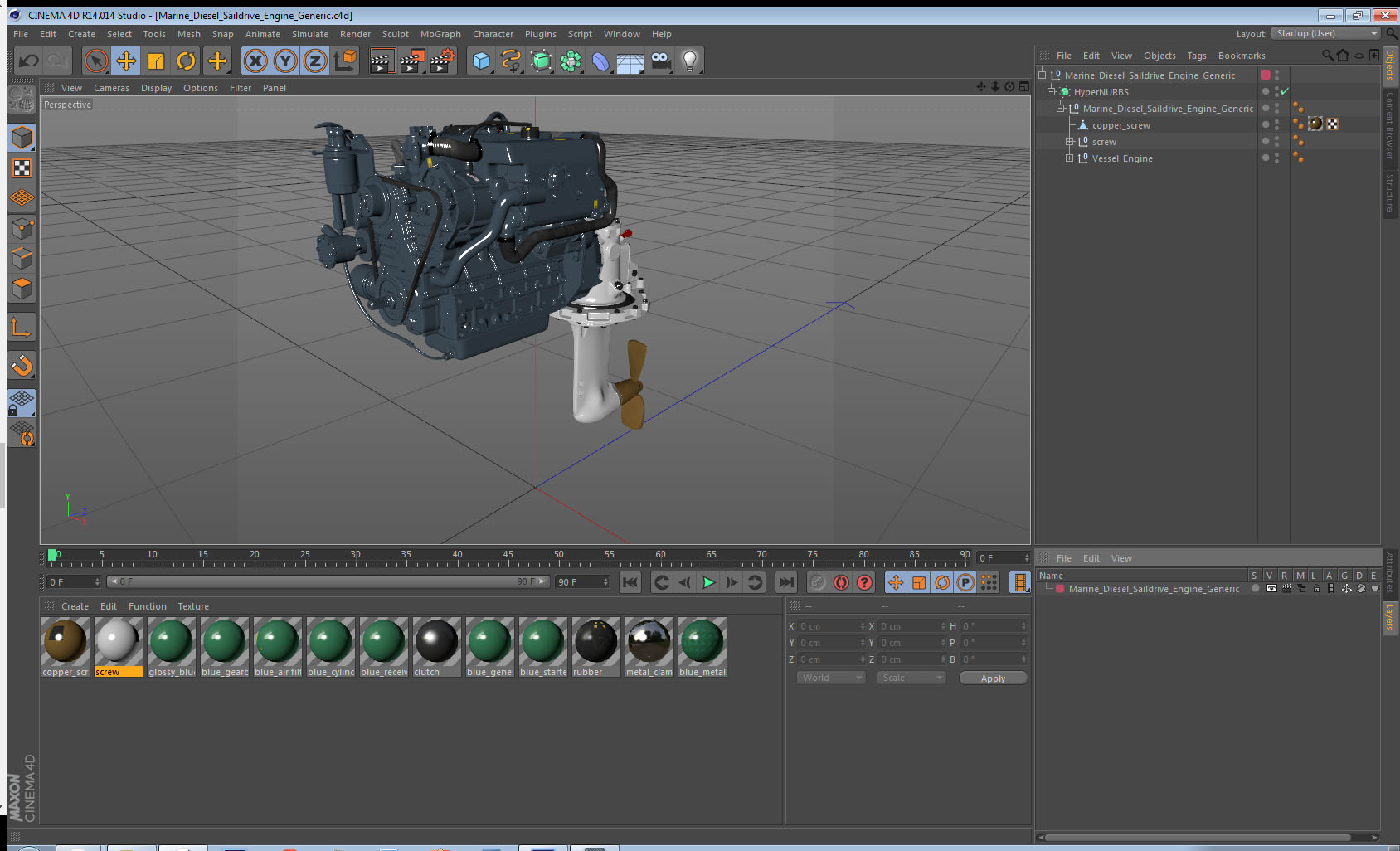Open the coordinate World dropdown
This screenshot has width=1400, height=851.
[831, 678]
